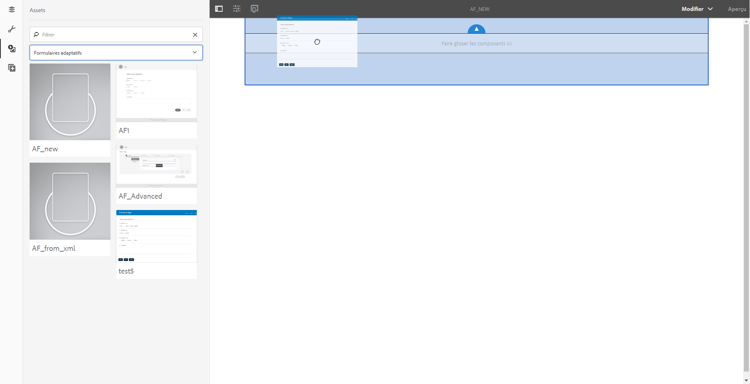Click the Assets panel heading
This screenshot has height=384, width=750.
tap(38, 10)
